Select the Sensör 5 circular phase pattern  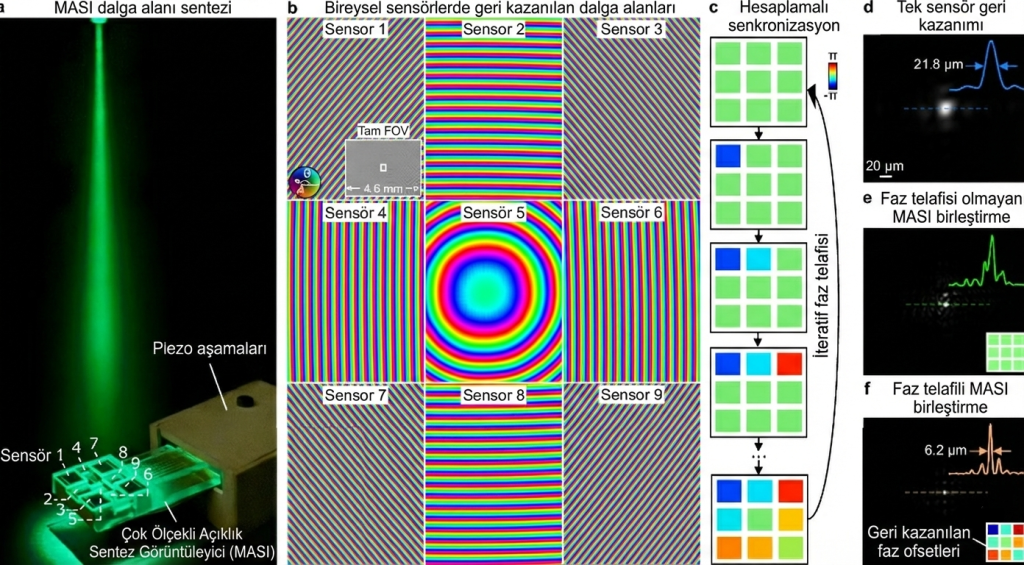click(x=493, y=291)
